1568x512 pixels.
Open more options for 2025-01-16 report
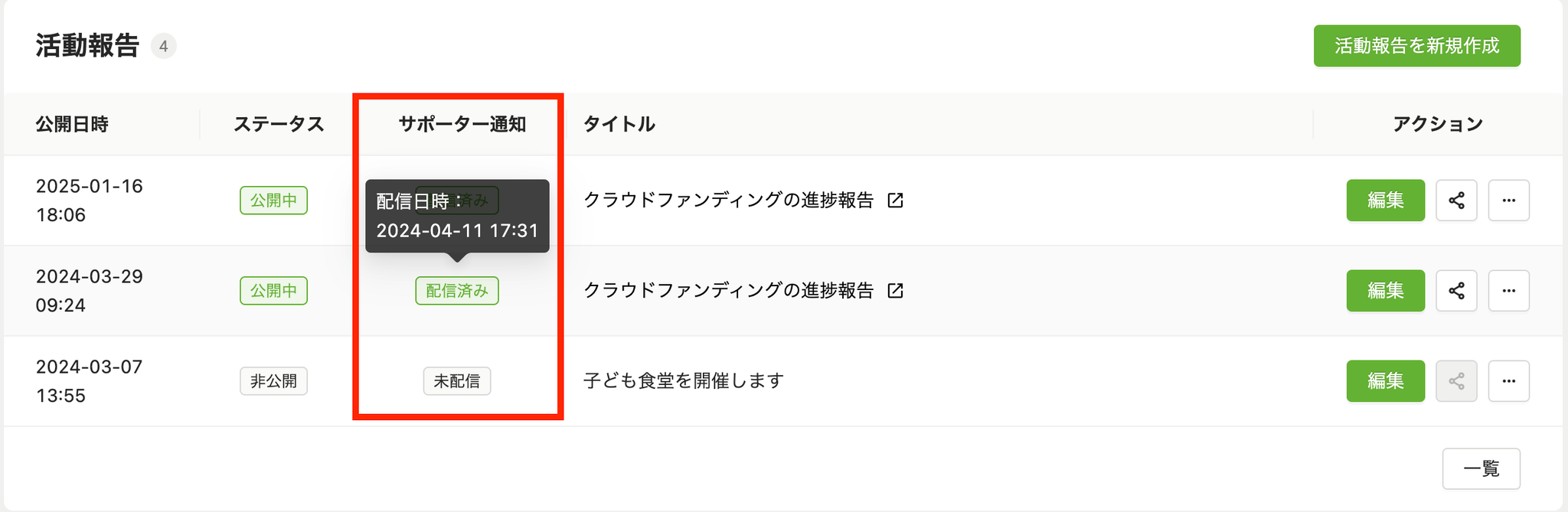[x=1509, y=201]
